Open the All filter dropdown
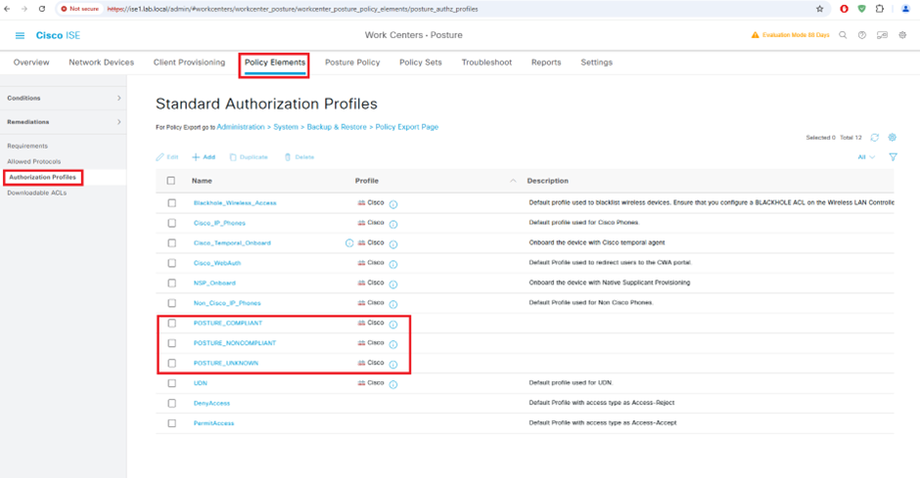 [866, 157]
